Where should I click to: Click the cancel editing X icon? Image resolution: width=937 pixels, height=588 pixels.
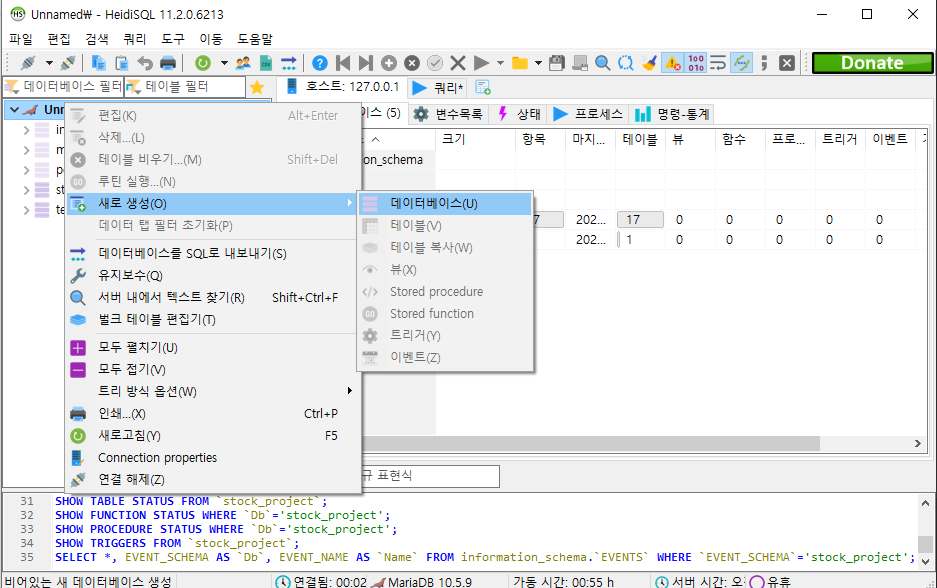(x=458, y=63)
